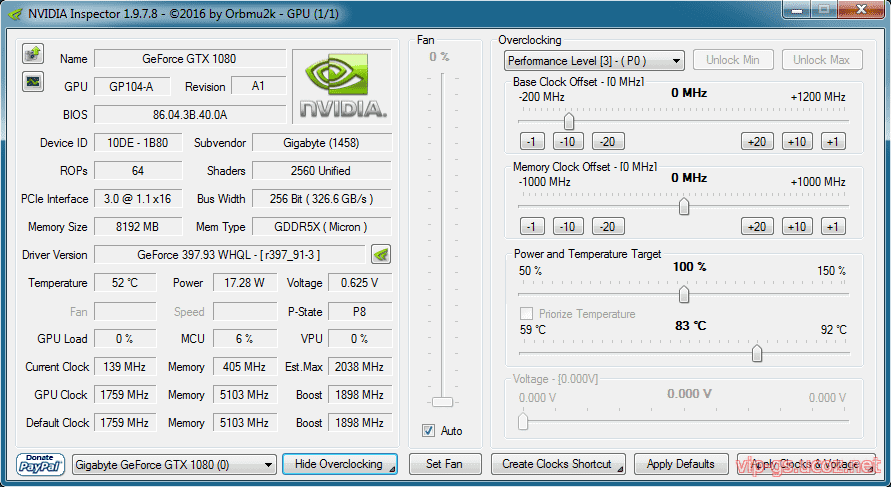Click Base Clock Offset +20 button
Image resolution: width=891 pixels, height=487 pixels.
[757, 141]
